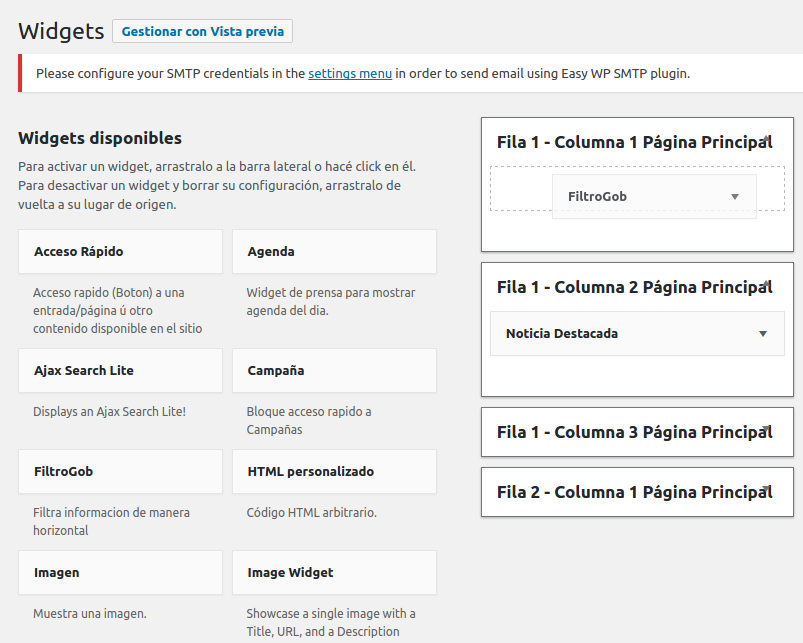
Task: Expand Fila 1 - Columna 3 panel arrow
Action: coord(767,429)
